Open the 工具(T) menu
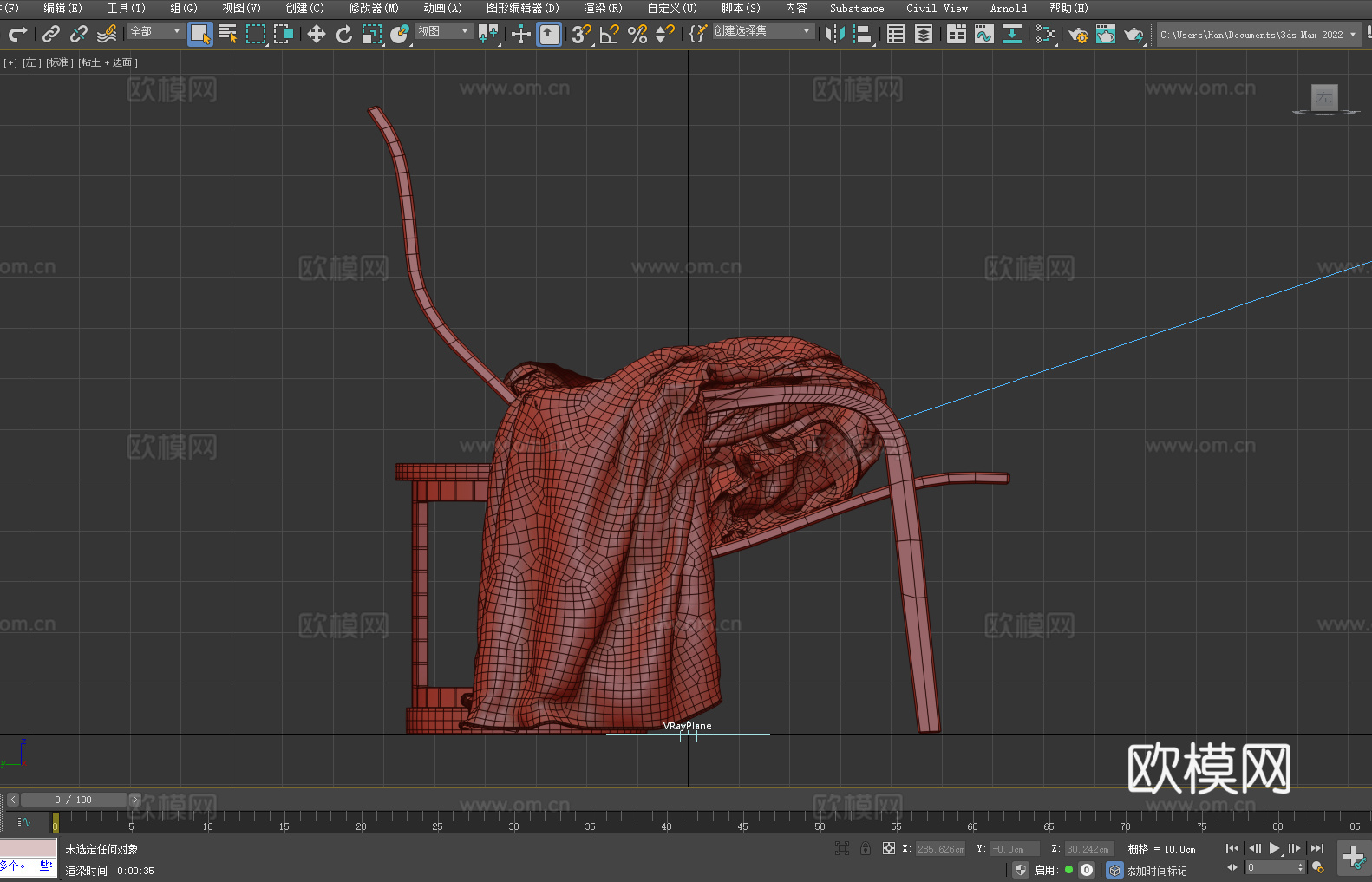The height and width of the screenshot is (882, 1372). [127, 8]
